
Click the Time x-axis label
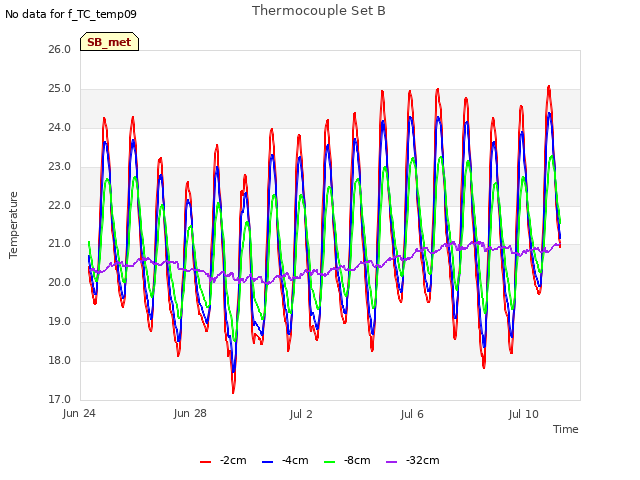566,429
